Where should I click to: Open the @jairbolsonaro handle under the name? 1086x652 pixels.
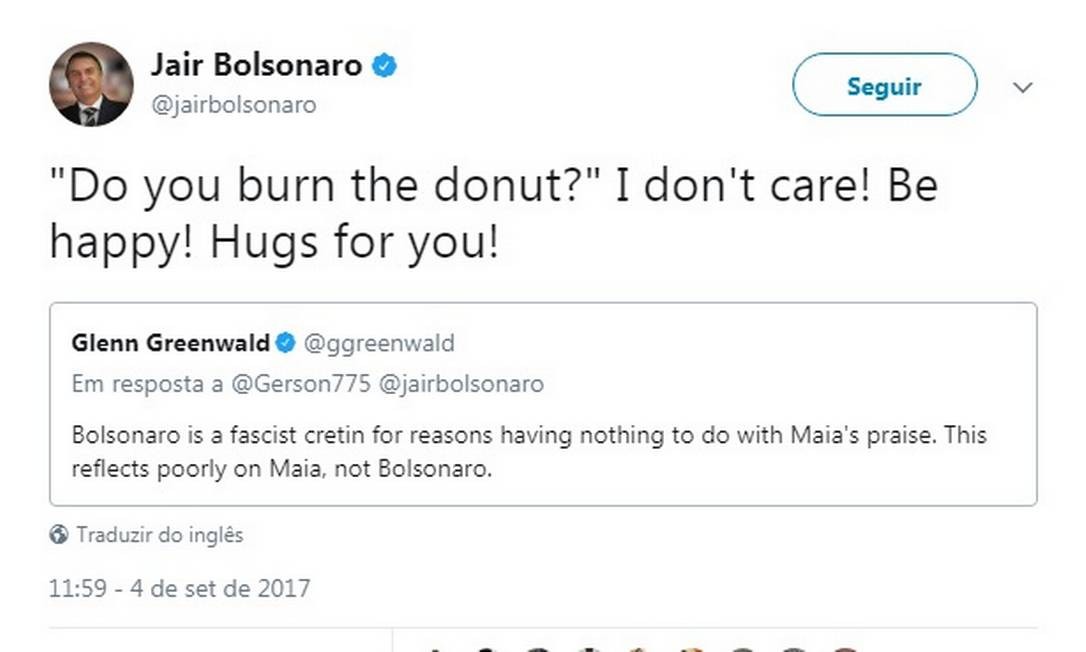(233, 105)
